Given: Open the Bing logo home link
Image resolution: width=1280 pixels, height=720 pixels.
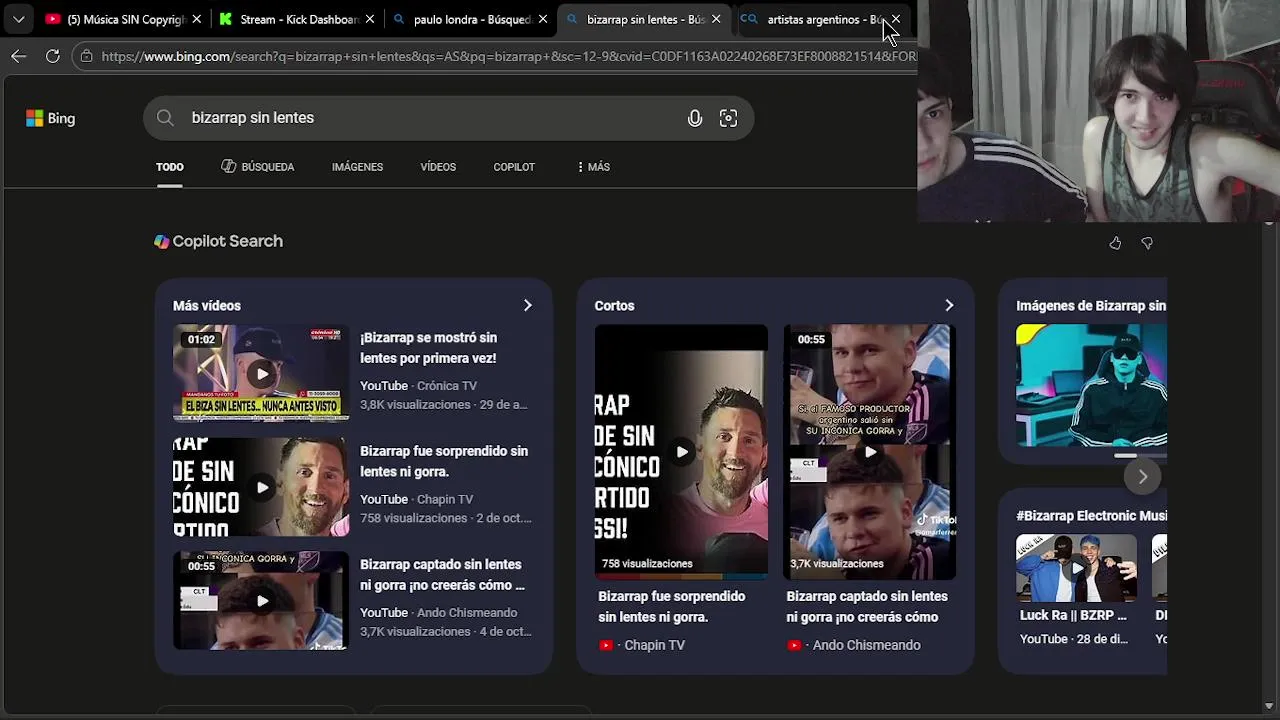Looking at the screenshot, I should [x=51, y=118].
